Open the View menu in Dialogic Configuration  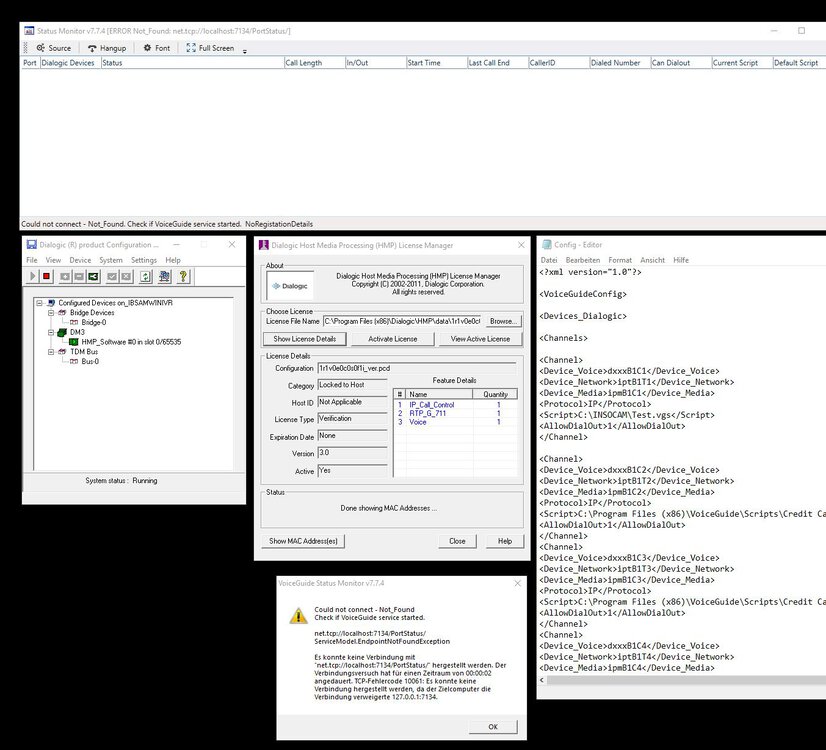click(x=53, y=260)
